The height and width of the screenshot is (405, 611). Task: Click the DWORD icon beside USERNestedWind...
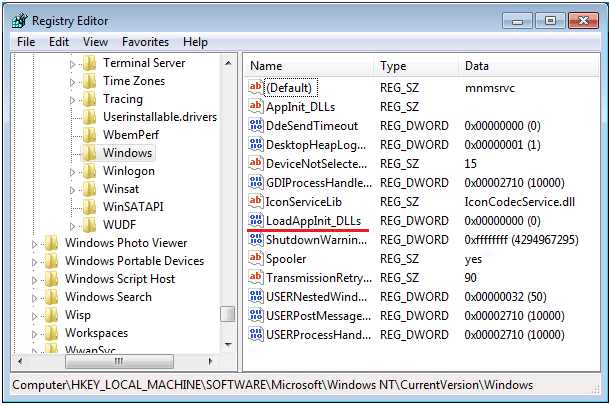pos(255,296)
